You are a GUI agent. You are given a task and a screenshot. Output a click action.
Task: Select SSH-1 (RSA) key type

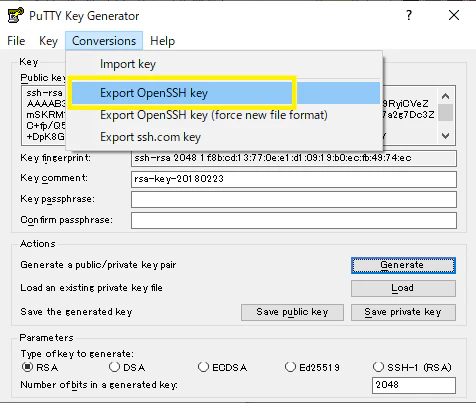378,367
